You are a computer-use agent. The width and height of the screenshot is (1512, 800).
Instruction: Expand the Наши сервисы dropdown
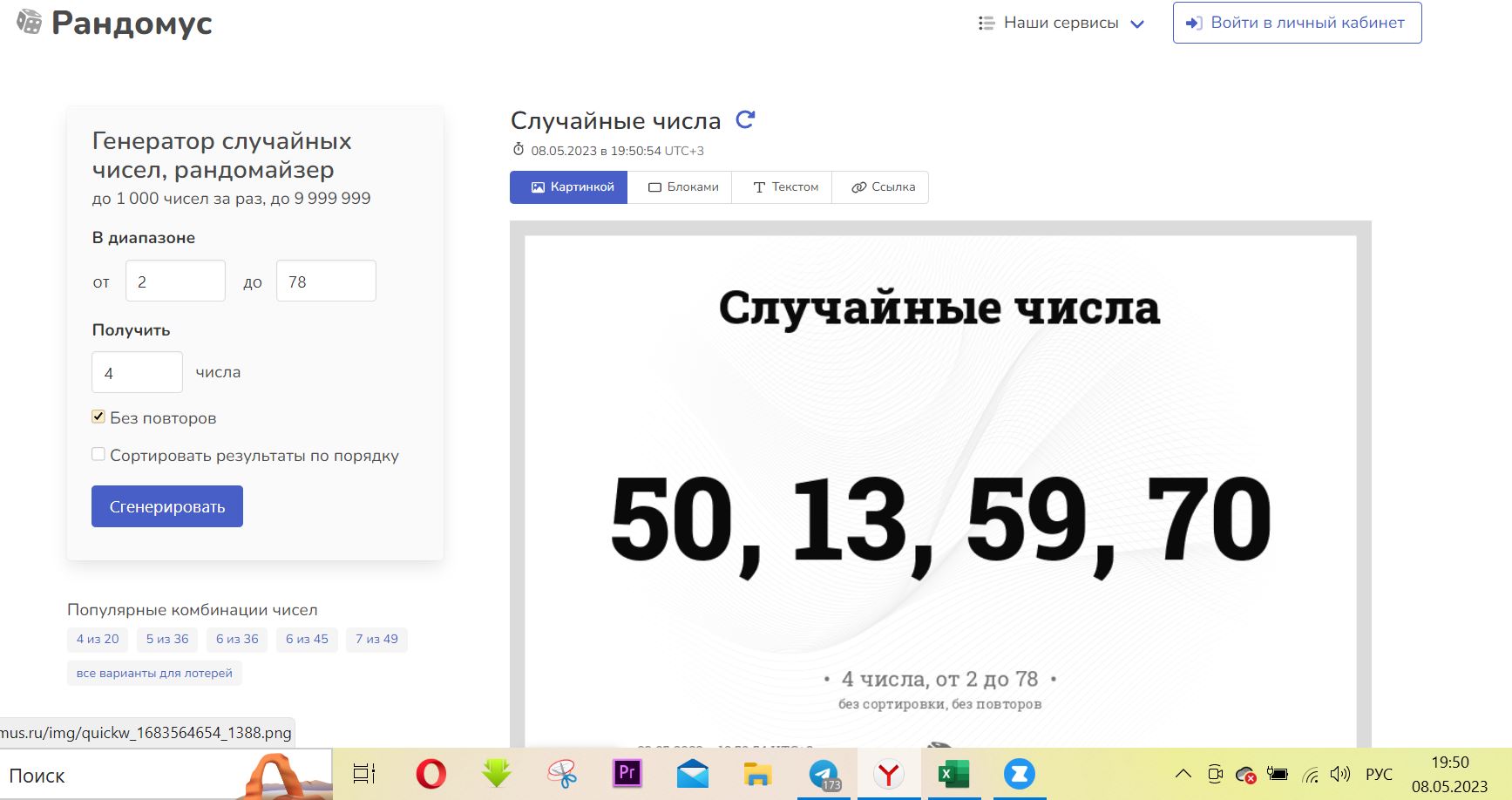click(1061, 23)
